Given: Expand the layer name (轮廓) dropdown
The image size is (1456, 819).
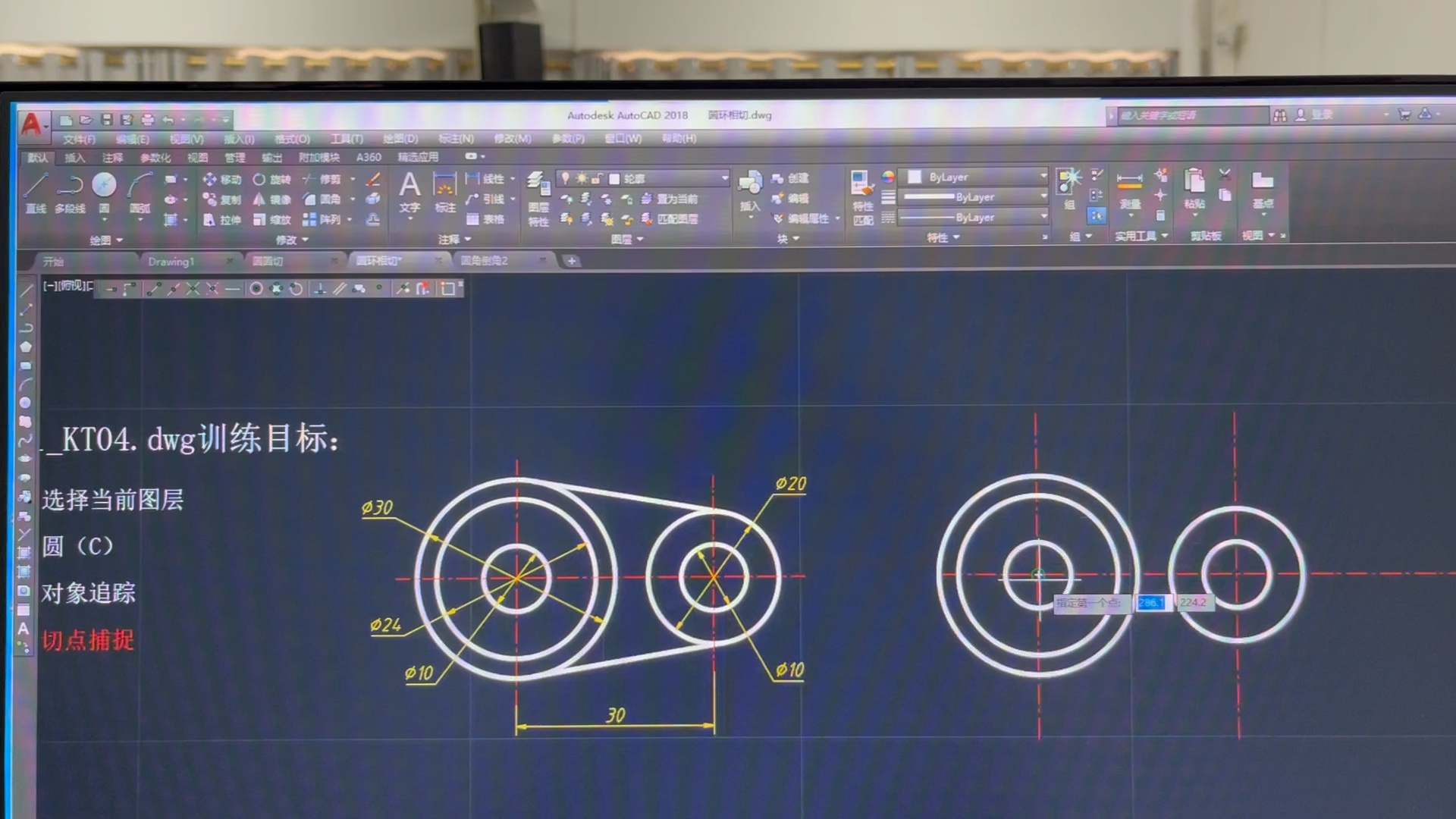Looking at the screenshot, I should 724,178.
